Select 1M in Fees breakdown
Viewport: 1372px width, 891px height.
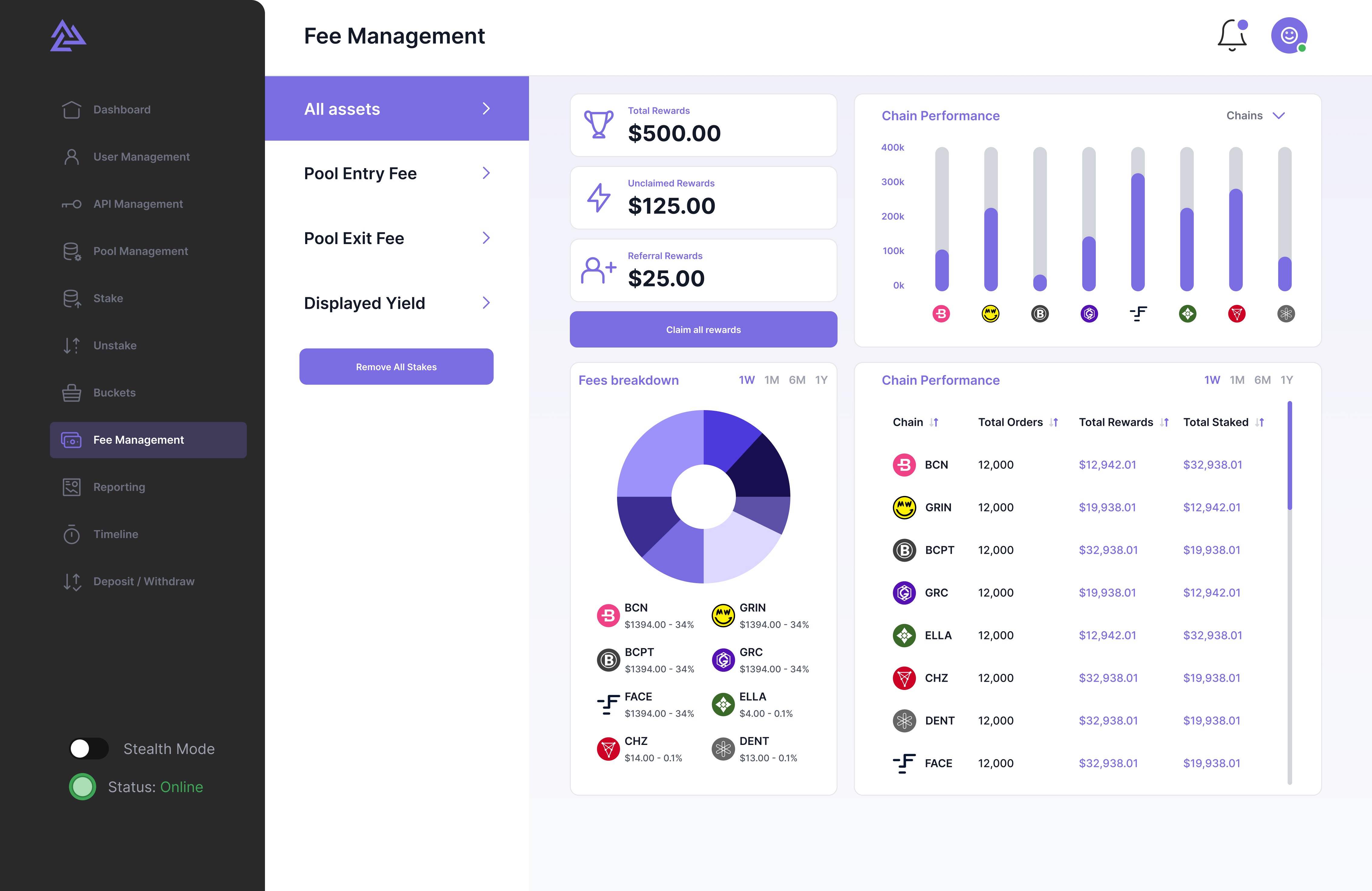click(x=771, y=380)
